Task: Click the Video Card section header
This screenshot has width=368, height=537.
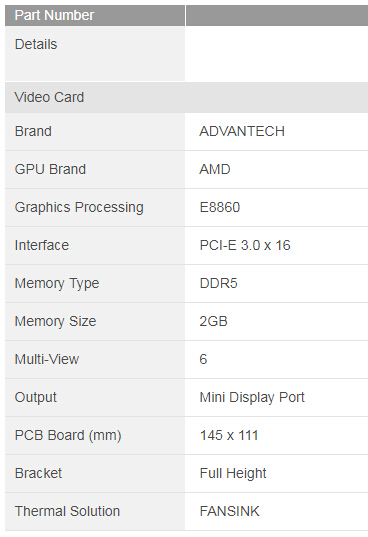Action: click(187, 97)
